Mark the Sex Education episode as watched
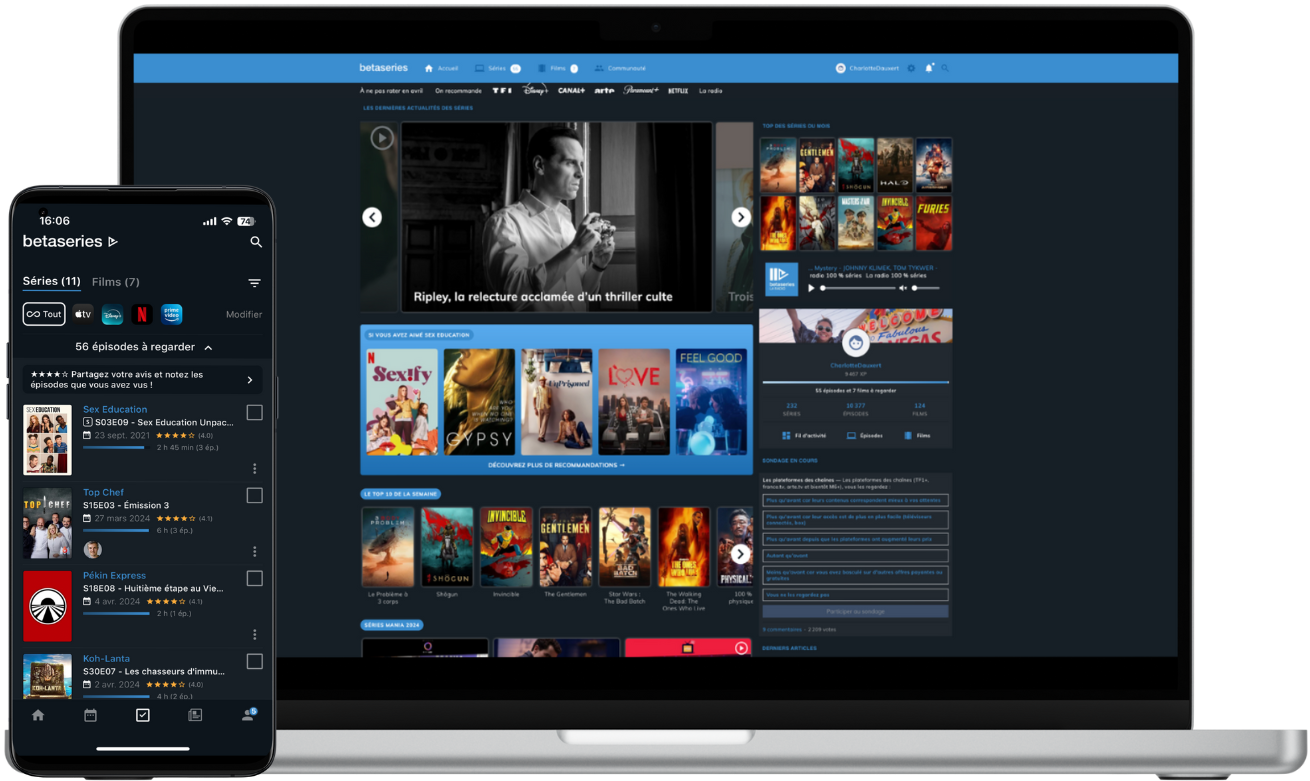 254,413
